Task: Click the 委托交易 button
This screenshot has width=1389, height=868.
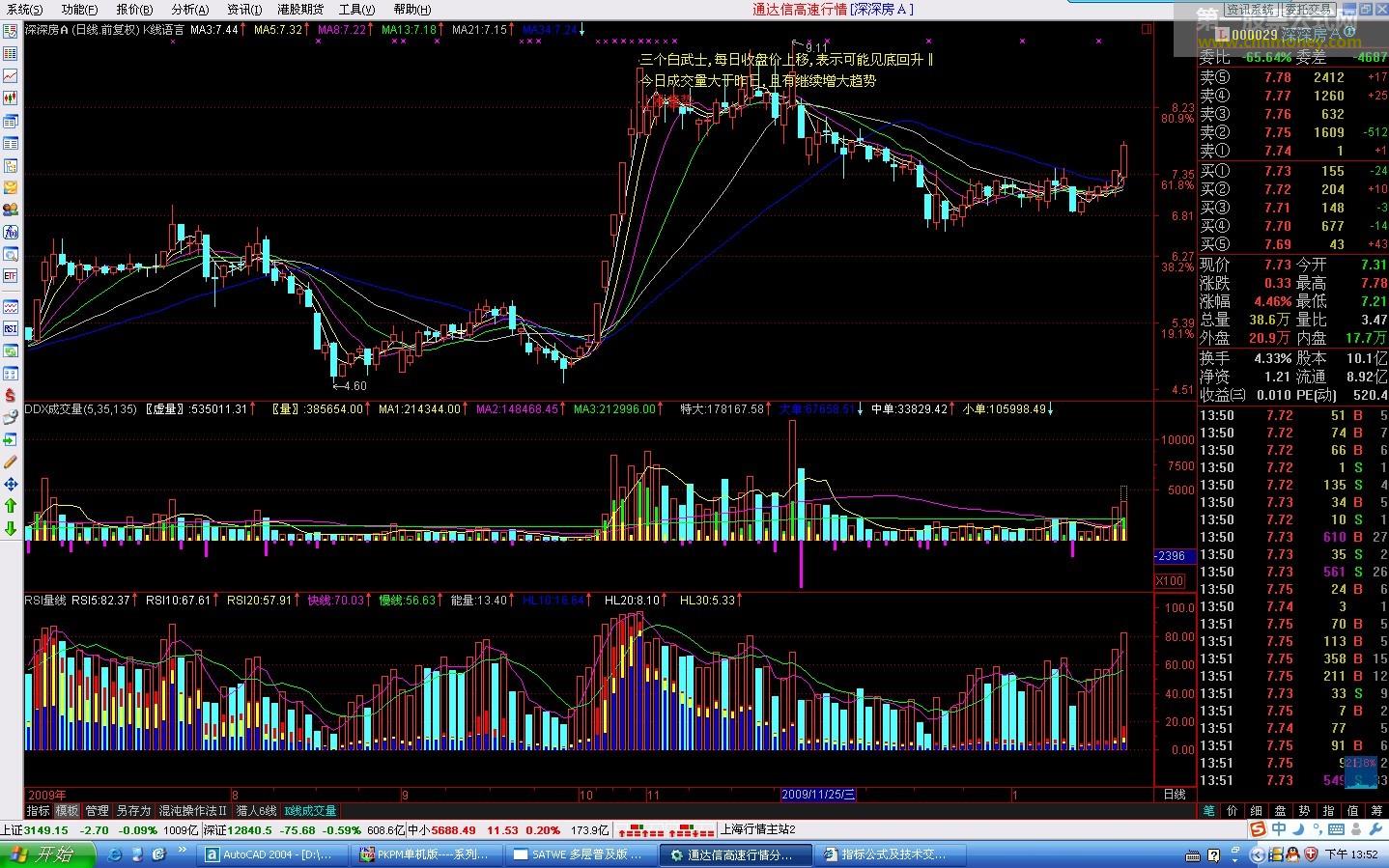Action: pos(1308,9)
